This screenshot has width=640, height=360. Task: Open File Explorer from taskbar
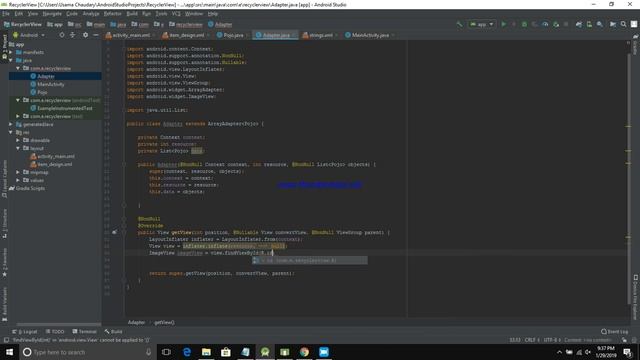(x=206, y=352)
